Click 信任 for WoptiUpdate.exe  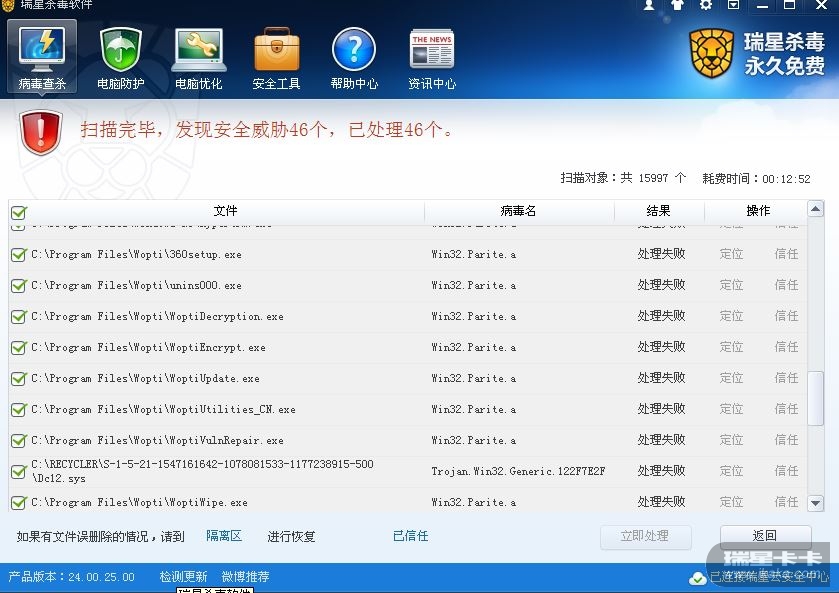click(x=786, y=378)
